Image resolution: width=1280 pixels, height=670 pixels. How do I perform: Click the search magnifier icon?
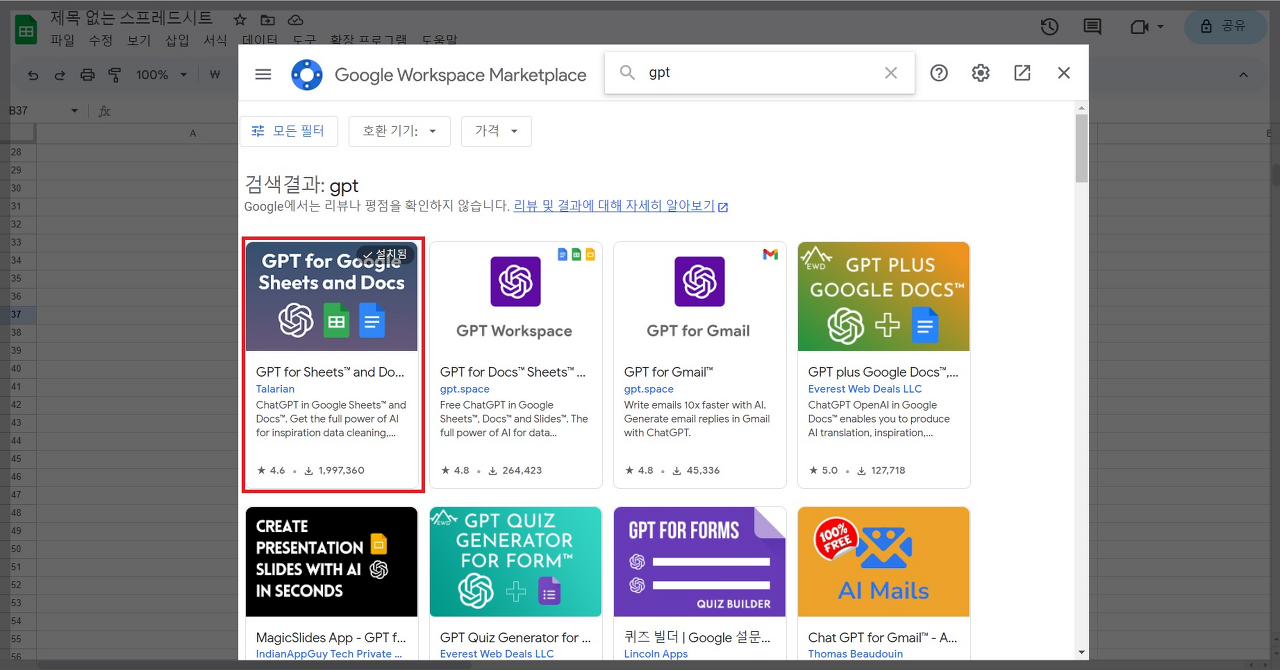click(628, 73)
